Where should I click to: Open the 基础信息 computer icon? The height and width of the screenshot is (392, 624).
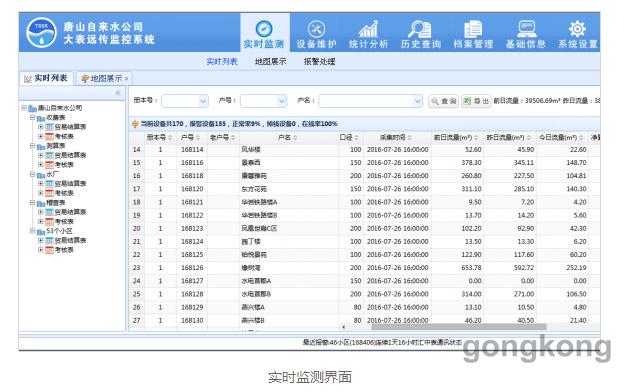(526, 29)
